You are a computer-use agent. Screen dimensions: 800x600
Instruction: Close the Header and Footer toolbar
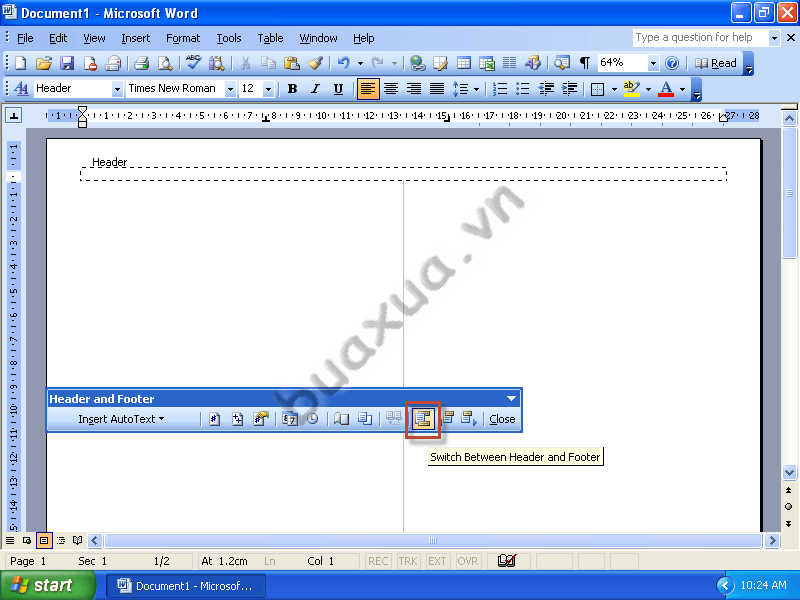502,419
